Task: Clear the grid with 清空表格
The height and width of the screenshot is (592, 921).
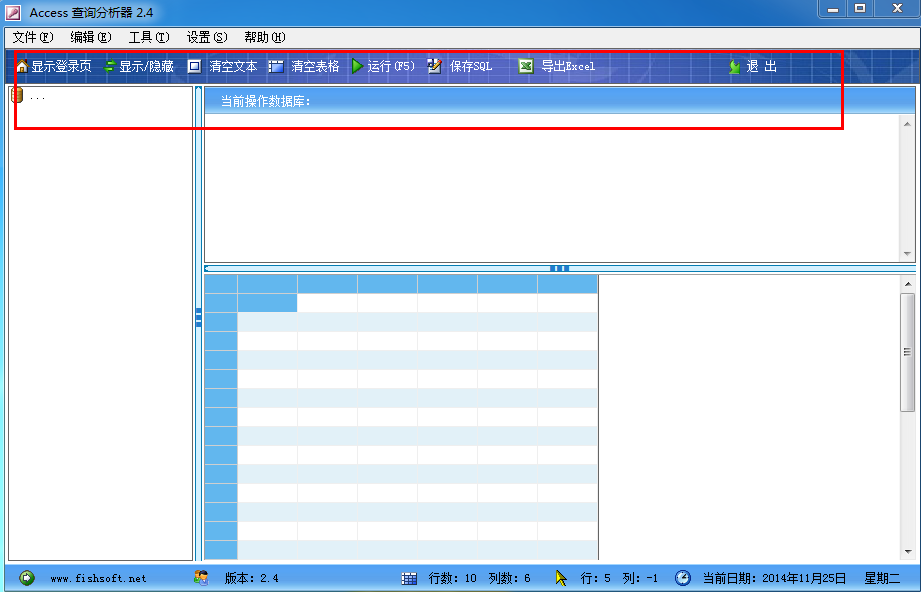Action: (315, 66)
